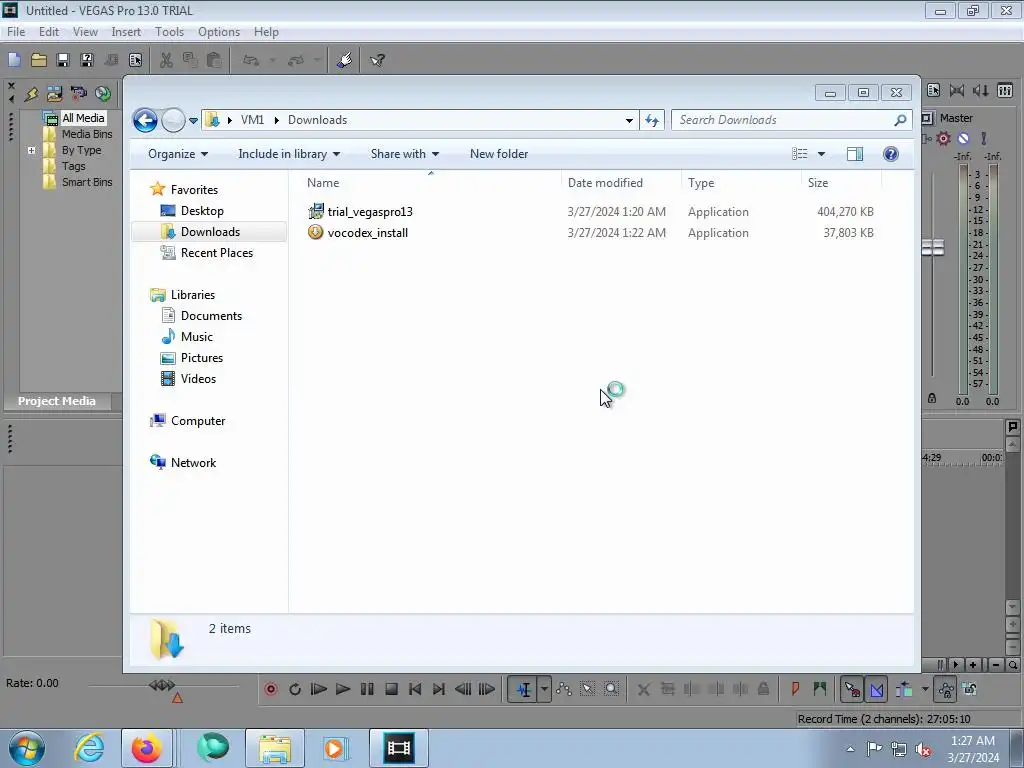Click the Open folder icon in VEGAS toolbar
Screen dimensions: 1024x768
[39, 60]
